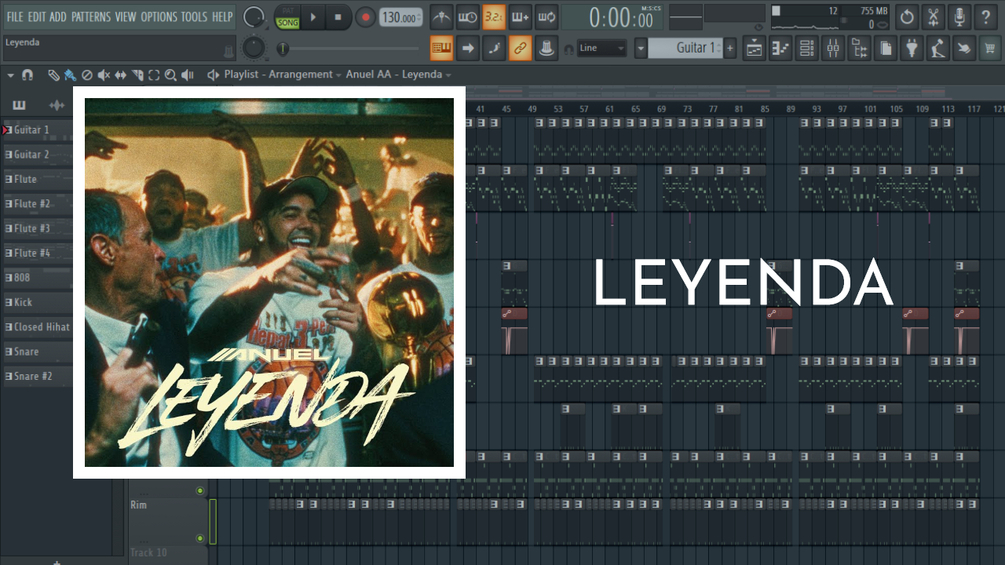1005x565 pixels.
Task: Enable overdub recording mode
Action: tap(520, 17)
